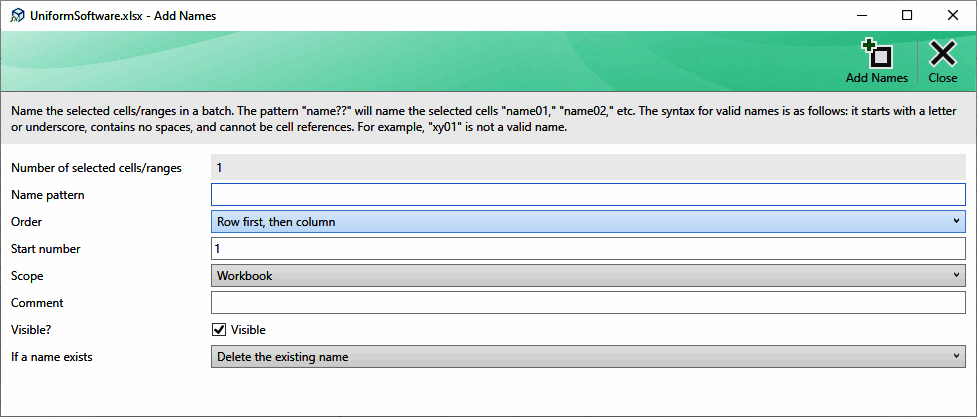Click the Scope dropdown chevron
The height and width of the screenshot is (417, 977).
[x=956, y=275]
